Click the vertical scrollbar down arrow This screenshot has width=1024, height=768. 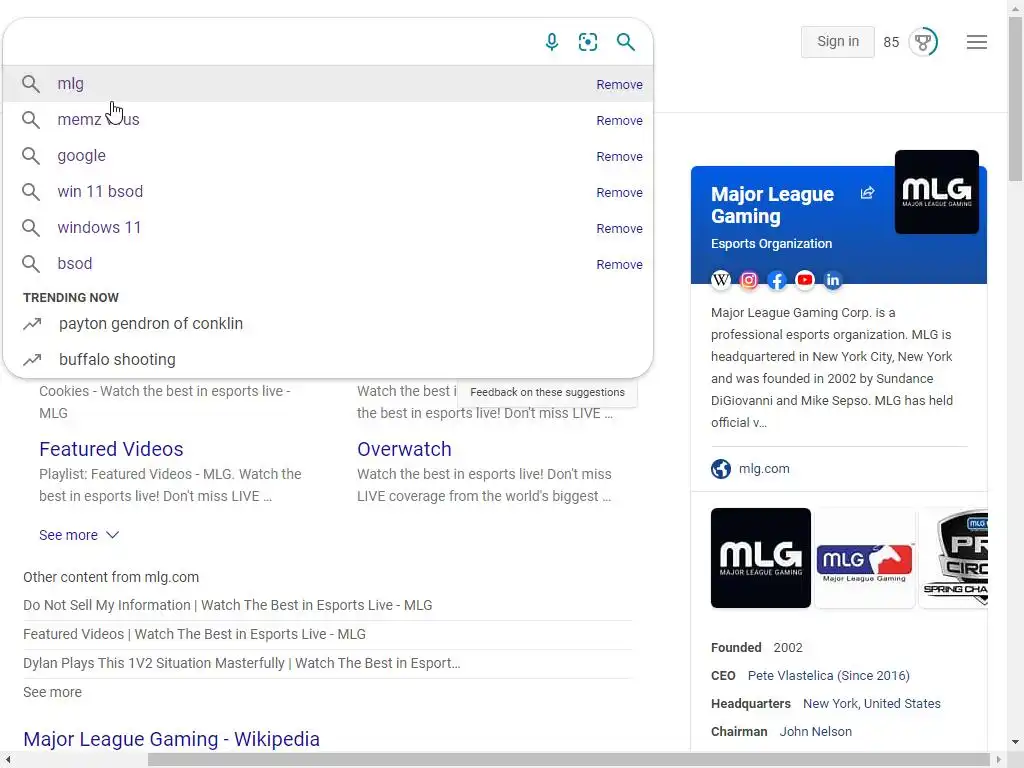[1016, 743]
